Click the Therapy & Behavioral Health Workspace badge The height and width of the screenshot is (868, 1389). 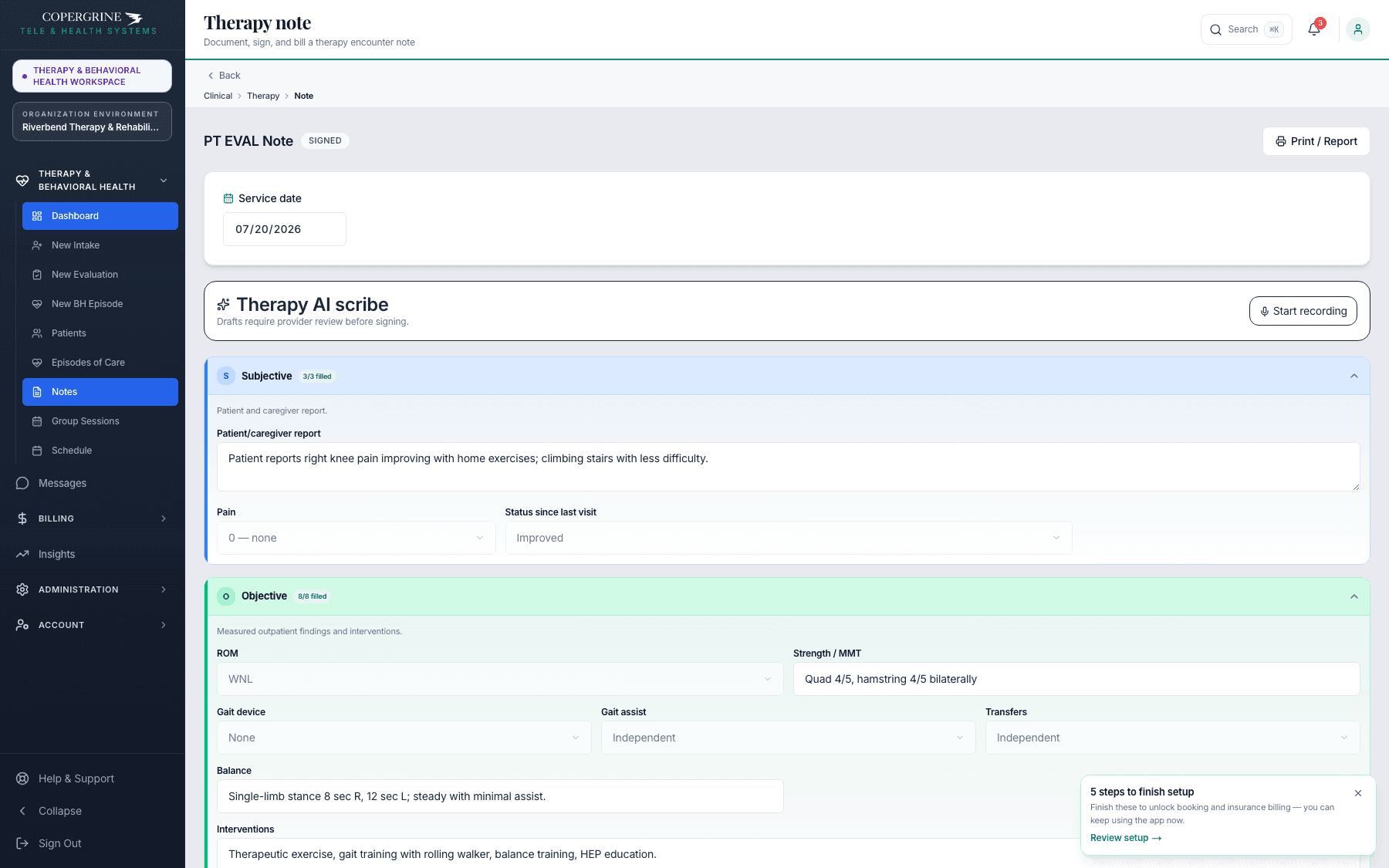pos(92,76)
